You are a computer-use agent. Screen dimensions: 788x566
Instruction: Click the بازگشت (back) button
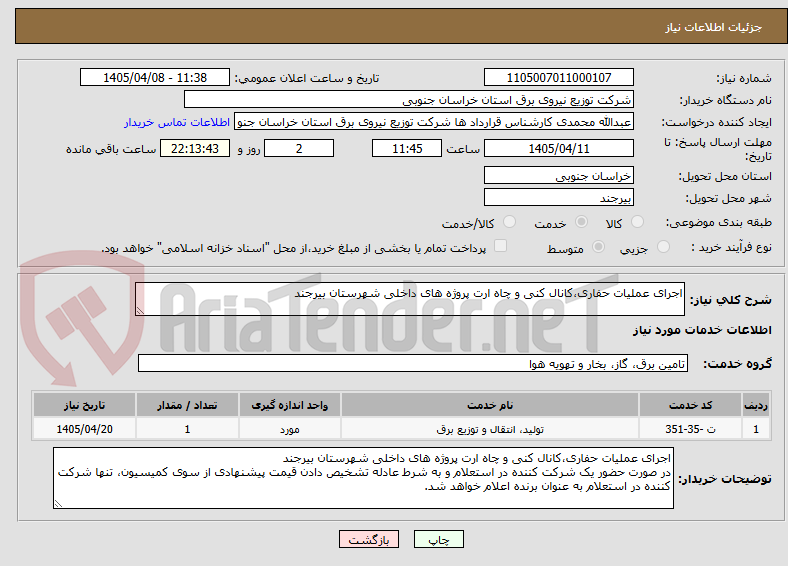pos(369,539)
